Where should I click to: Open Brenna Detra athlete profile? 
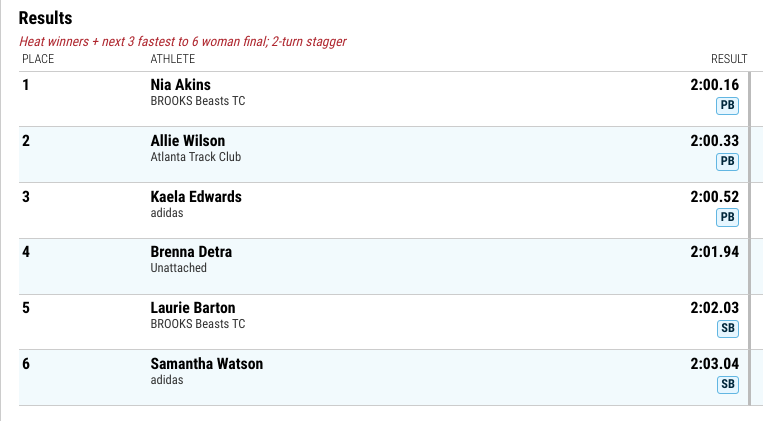[x=191, y=252]
